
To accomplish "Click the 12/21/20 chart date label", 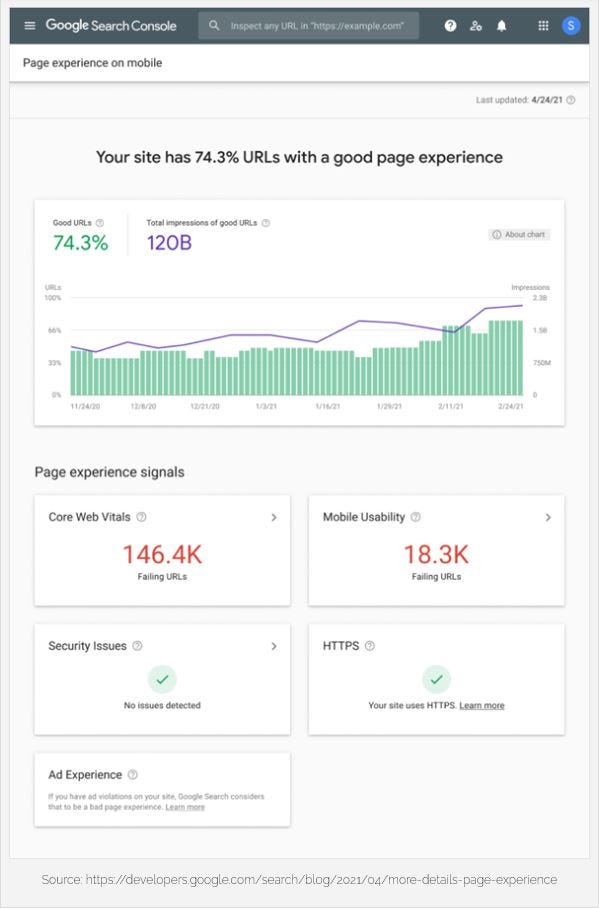I will [x=205, y=406].
